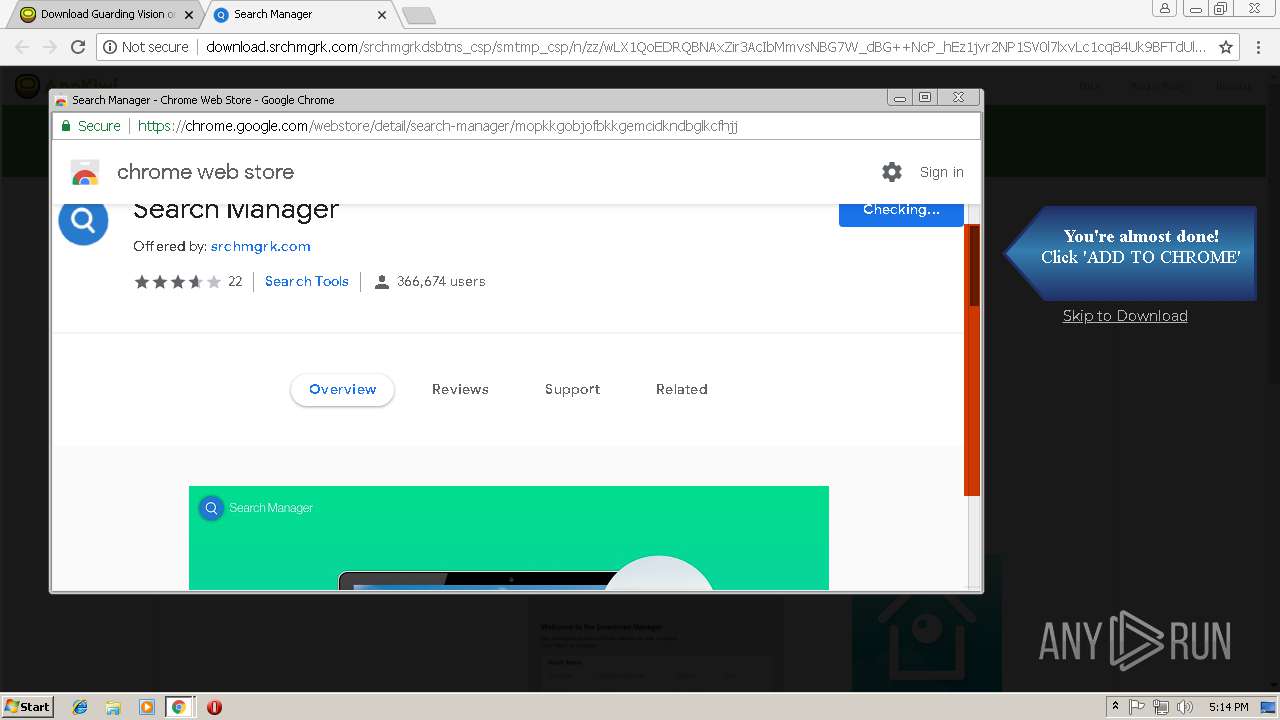
Task: Click the users person icon
Action: click(381, 282)
